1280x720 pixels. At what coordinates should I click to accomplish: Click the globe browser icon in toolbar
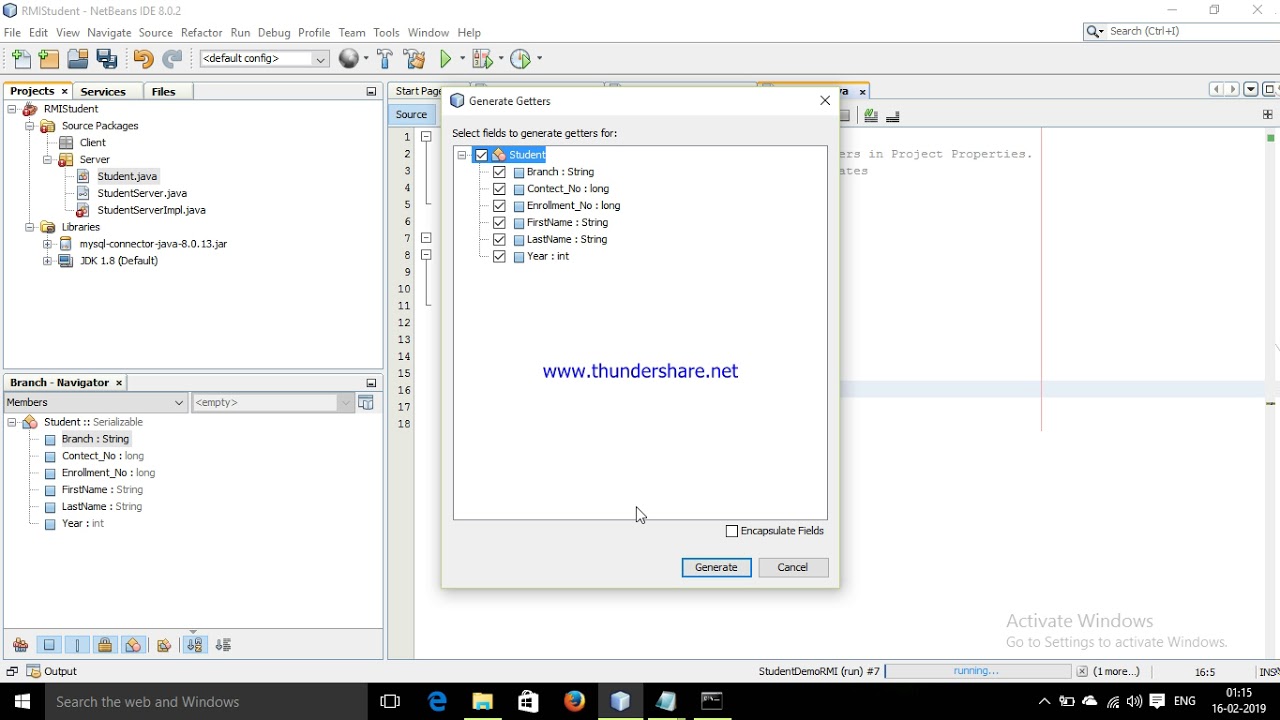point(349,59)
